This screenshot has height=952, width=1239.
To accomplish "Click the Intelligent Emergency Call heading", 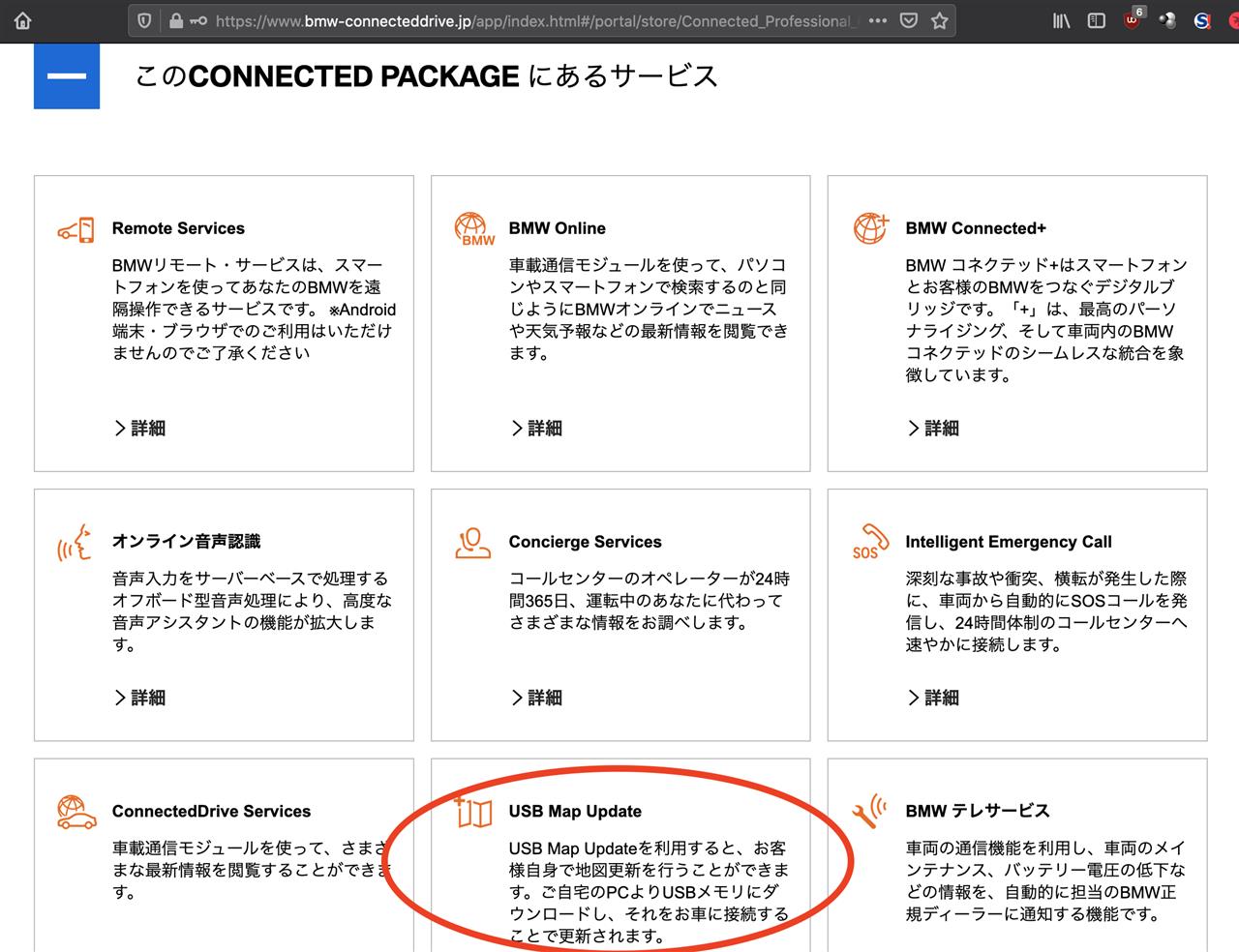I will (1009, 542).
